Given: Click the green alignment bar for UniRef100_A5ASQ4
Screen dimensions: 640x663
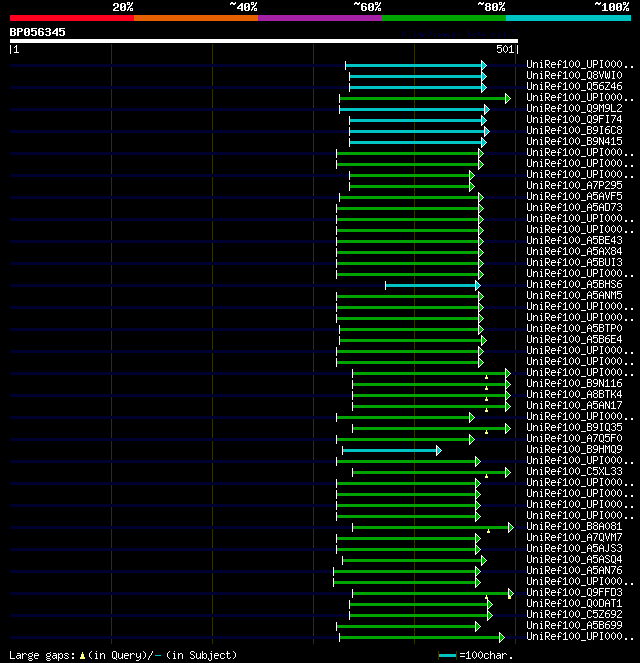Looking at the screenshot, I should point(414,561).
